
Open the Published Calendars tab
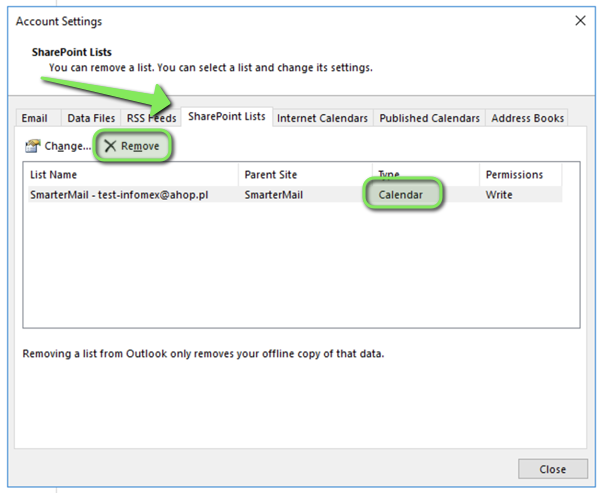tap(429, 118)
